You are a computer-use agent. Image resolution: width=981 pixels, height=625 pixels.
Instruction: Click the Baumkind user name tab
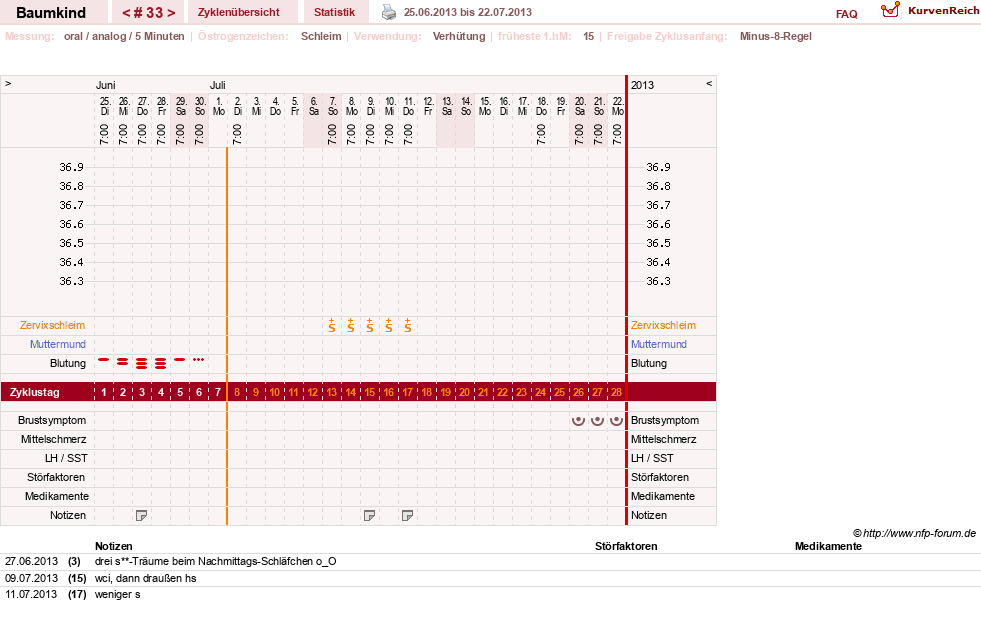(x=51, y=12)
